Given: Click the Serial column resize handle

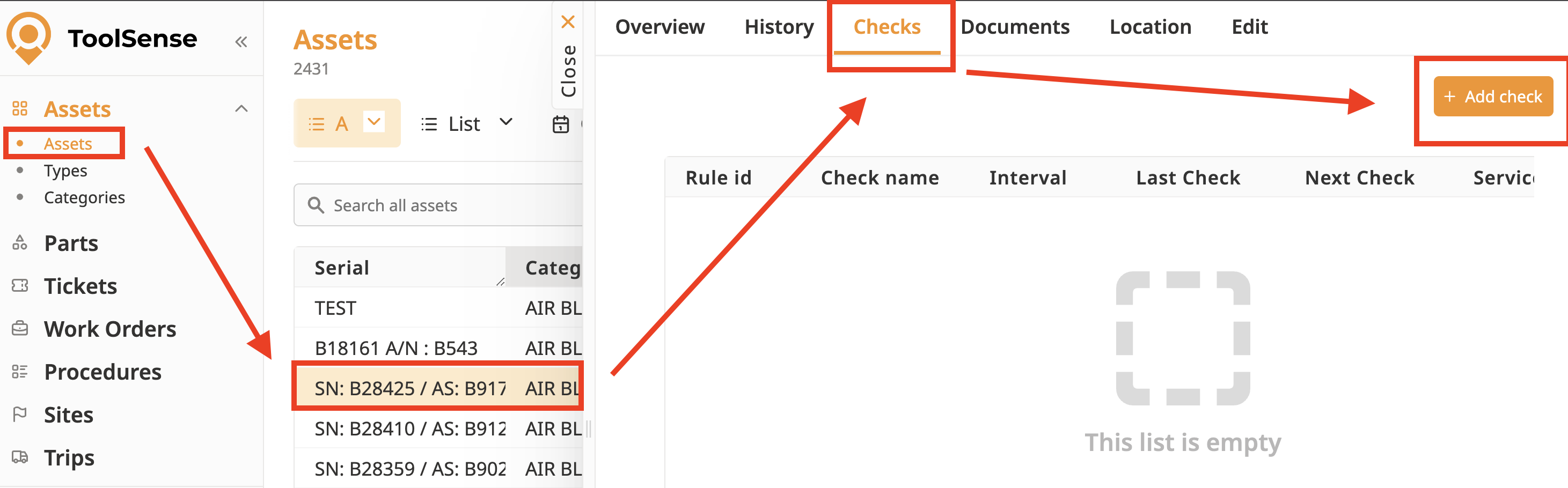Looking at the screenshot, I should click(x=500, y=281).
